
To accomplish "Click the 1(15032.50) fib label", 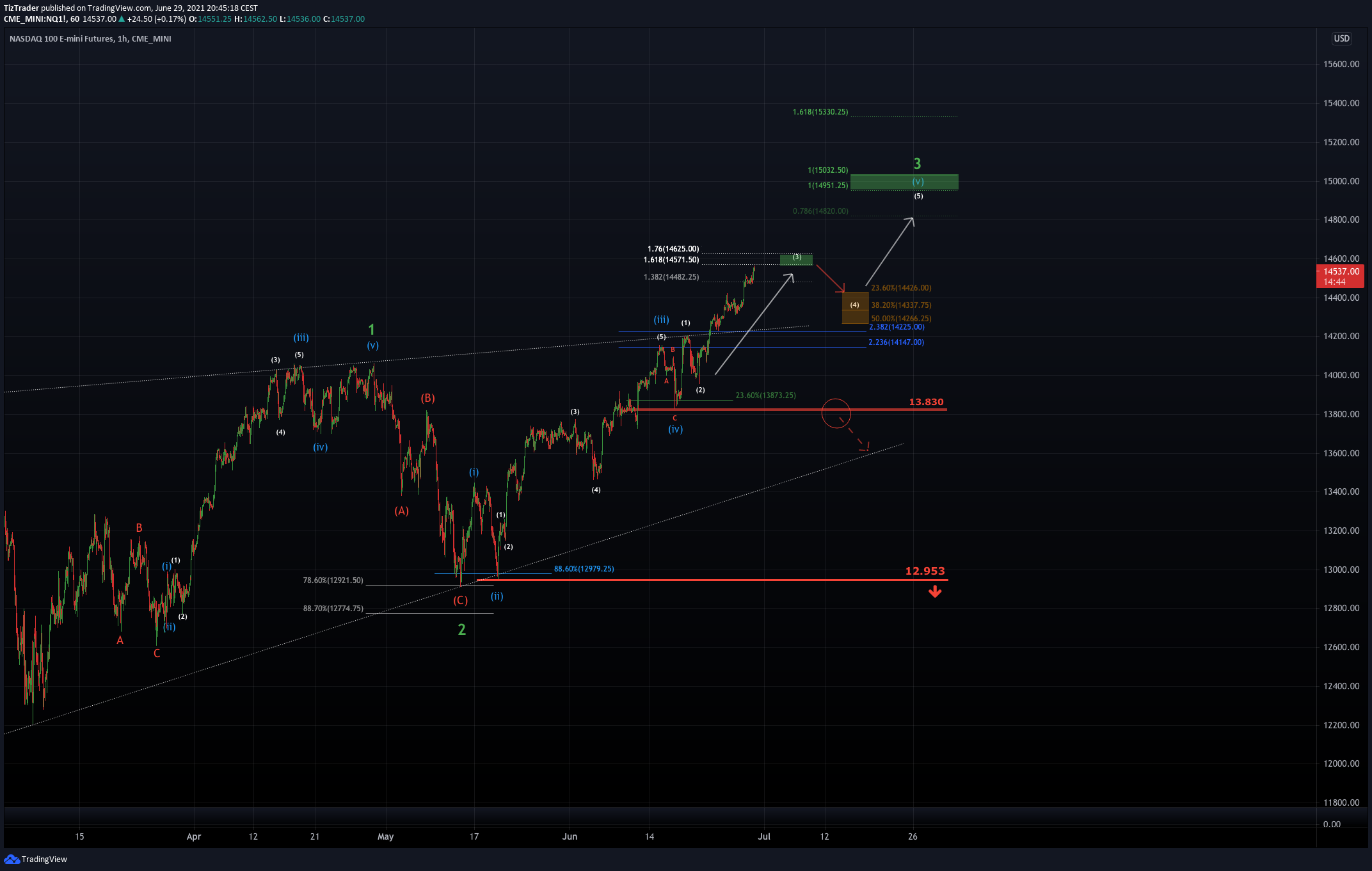I will click(827, 170).
